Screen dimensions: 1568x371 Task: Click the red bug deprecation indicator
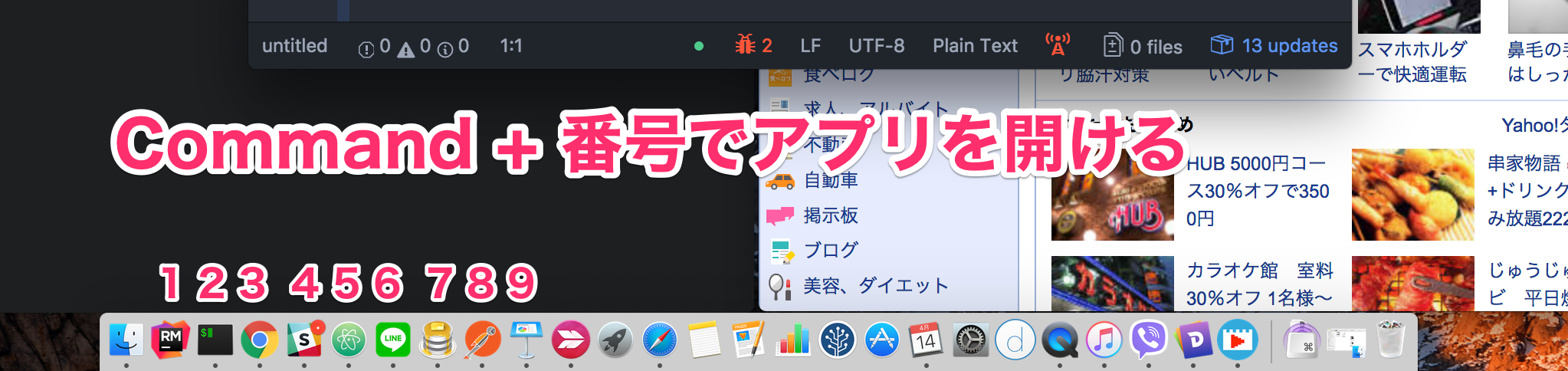pyautogui.click(x=753, y=46)
